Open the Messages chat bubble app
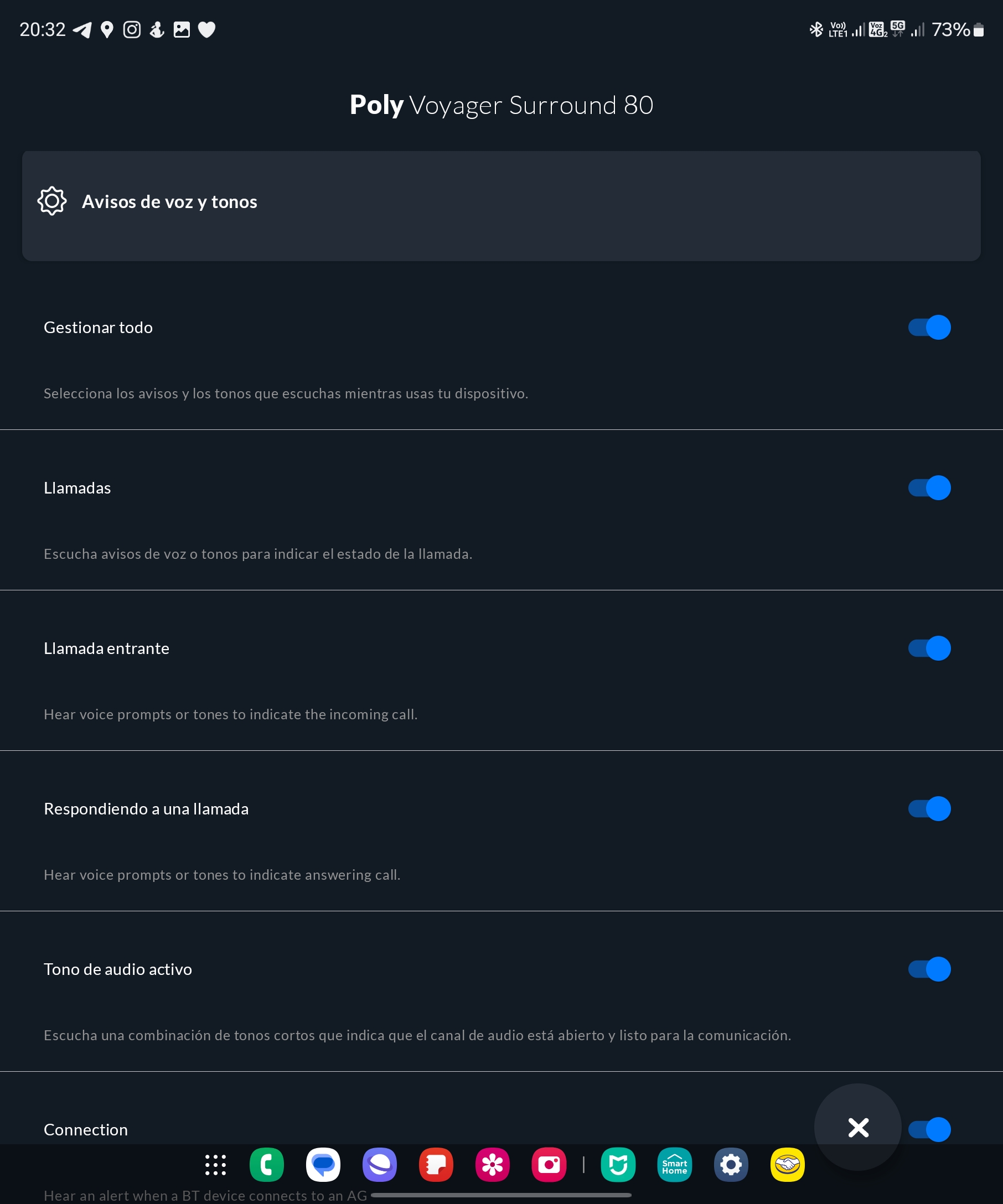Viewport: 1003px width, 1204px height. pos(323,1165)
